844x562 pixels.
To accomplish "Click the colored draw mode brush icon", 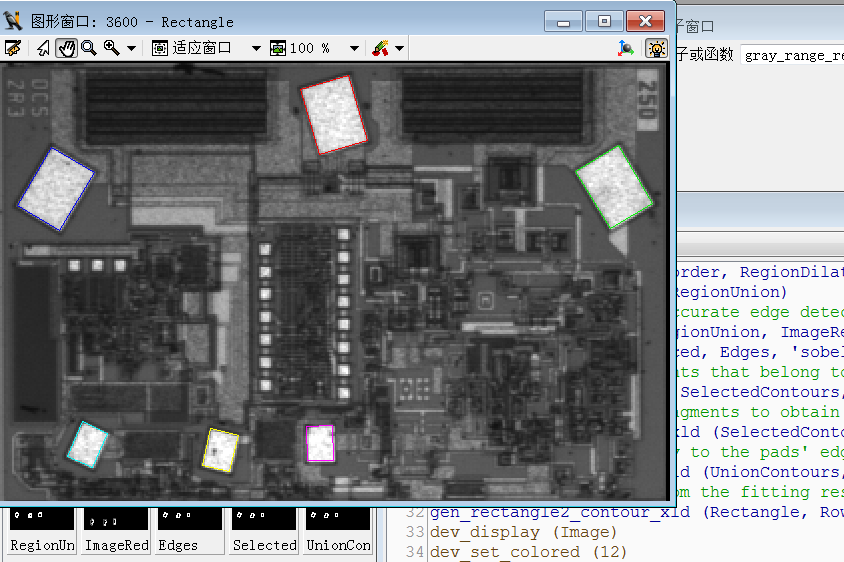I will [x=381, y=48].
